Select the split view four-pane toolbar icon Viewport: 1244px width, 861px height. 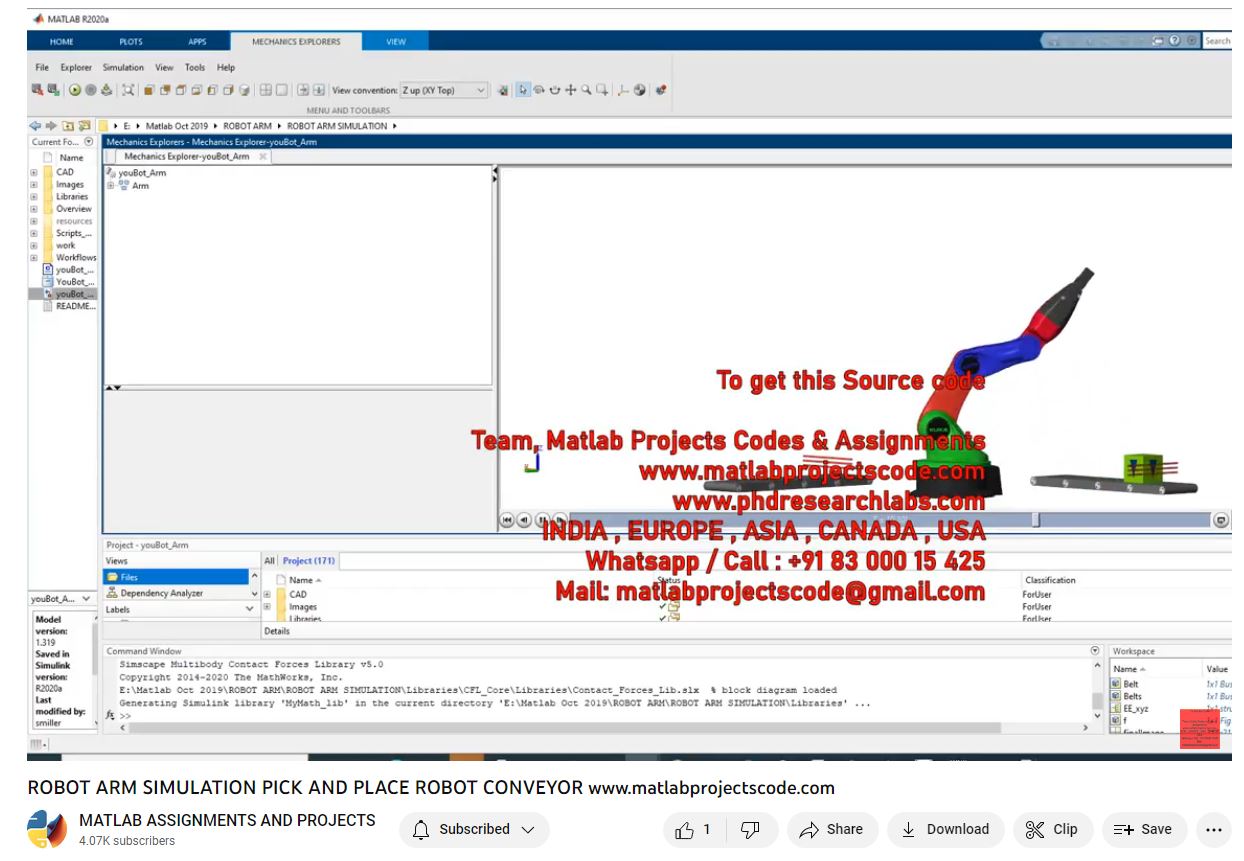[266, 90]
